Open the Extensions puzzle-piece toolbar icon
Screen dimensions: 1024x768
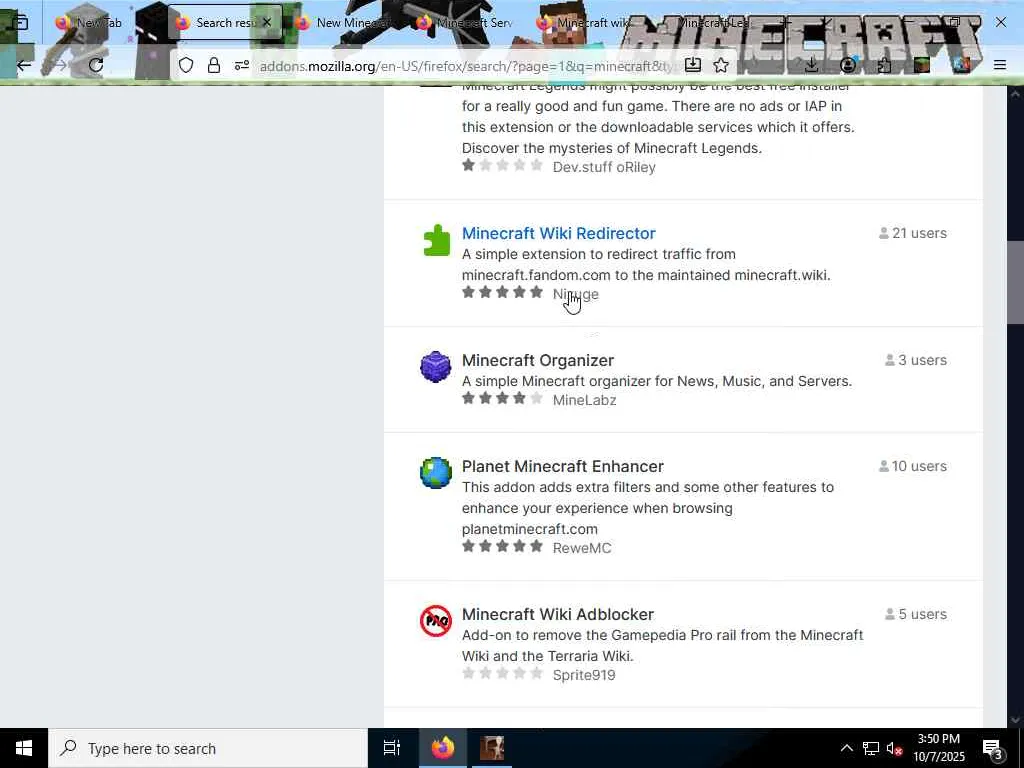coord(884,65)
